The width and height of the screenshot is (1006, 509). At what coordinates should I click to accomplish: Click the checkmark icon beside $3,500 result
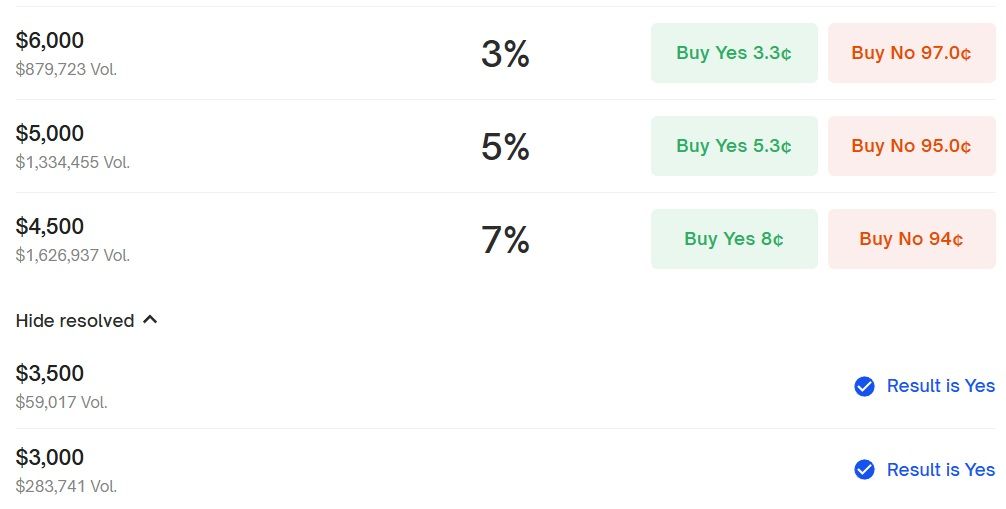pyautogui.click(x=864, y=386)
